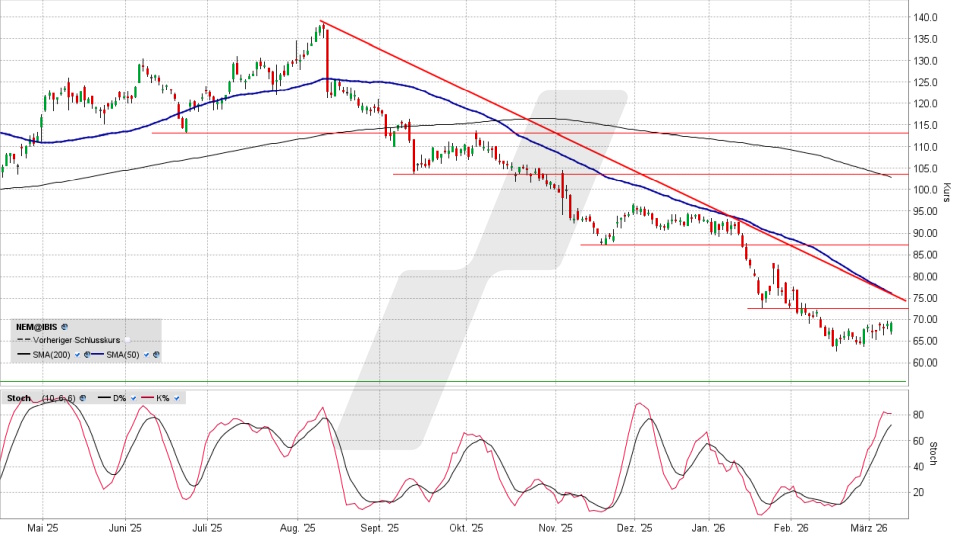Image resolution: width=960 pixels, height=540 pixels.
Task: Open the SMA(50) settings icon
Action: tap(157, 354)
